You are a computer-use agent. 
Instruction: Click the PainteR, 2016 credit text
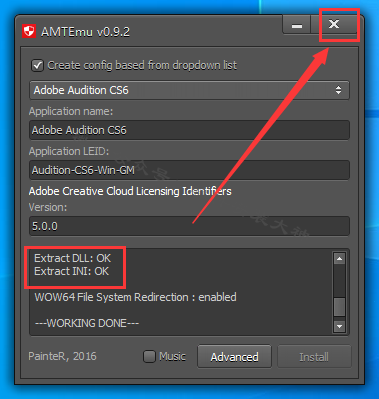[x=62, y=356]
